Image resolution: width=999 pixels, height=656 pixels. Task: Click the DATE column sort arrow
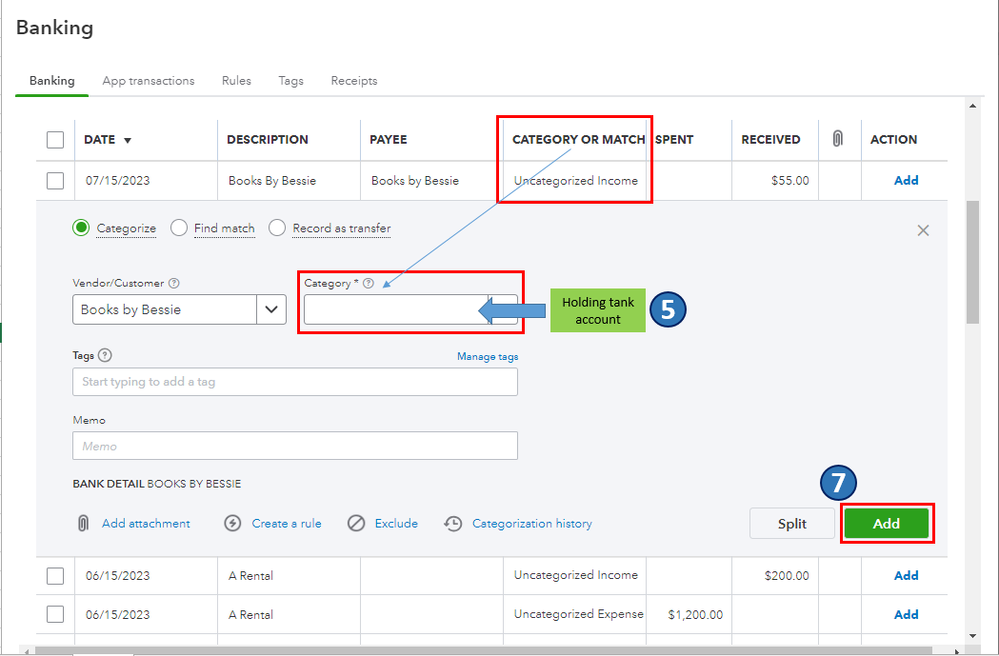[x=127, y=140]
